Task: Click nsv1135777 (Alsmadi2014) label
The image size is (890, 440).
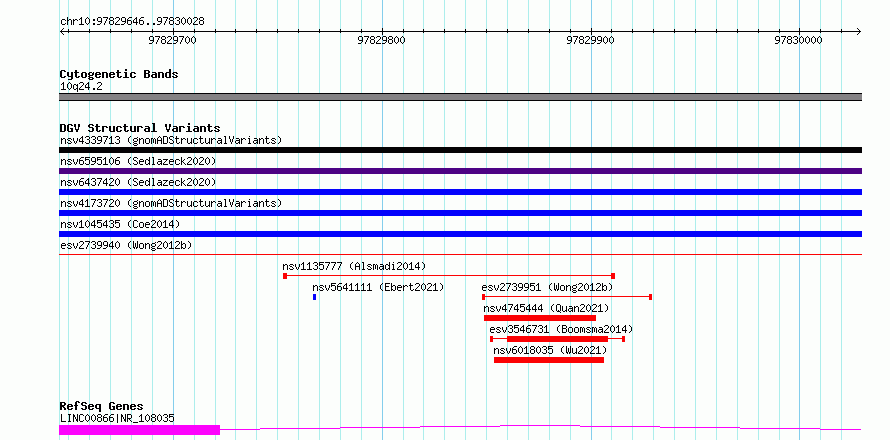Action: click(354, 266)
